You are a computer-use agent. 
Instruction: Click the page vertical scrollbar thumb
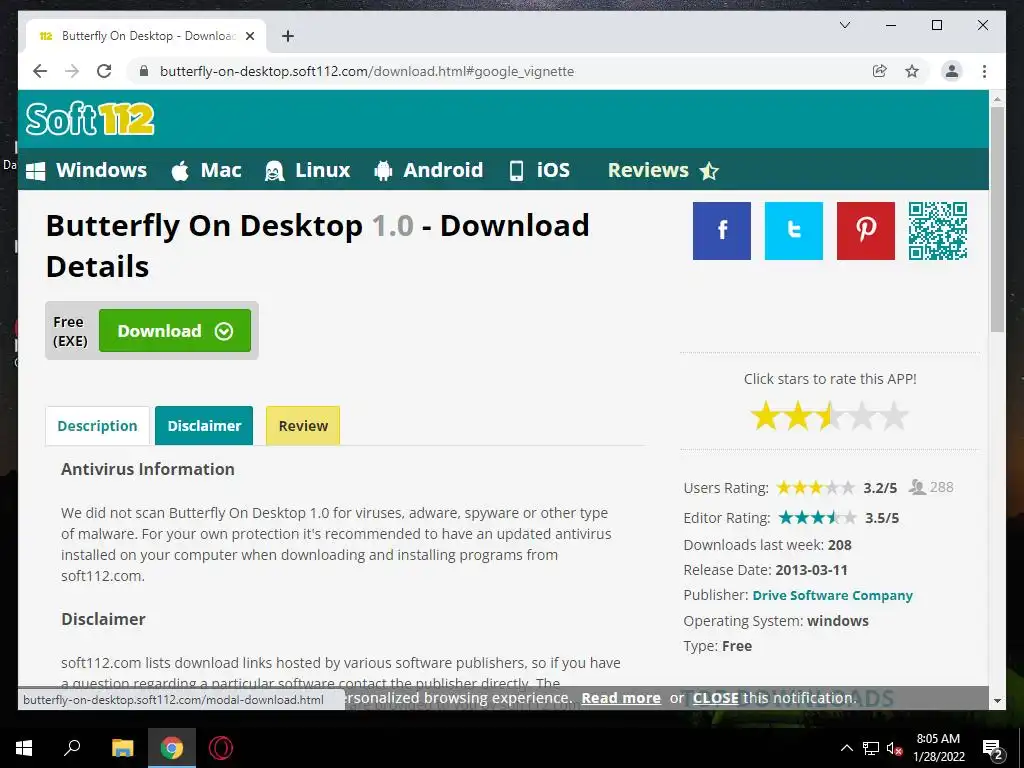[x=997, y=219]
